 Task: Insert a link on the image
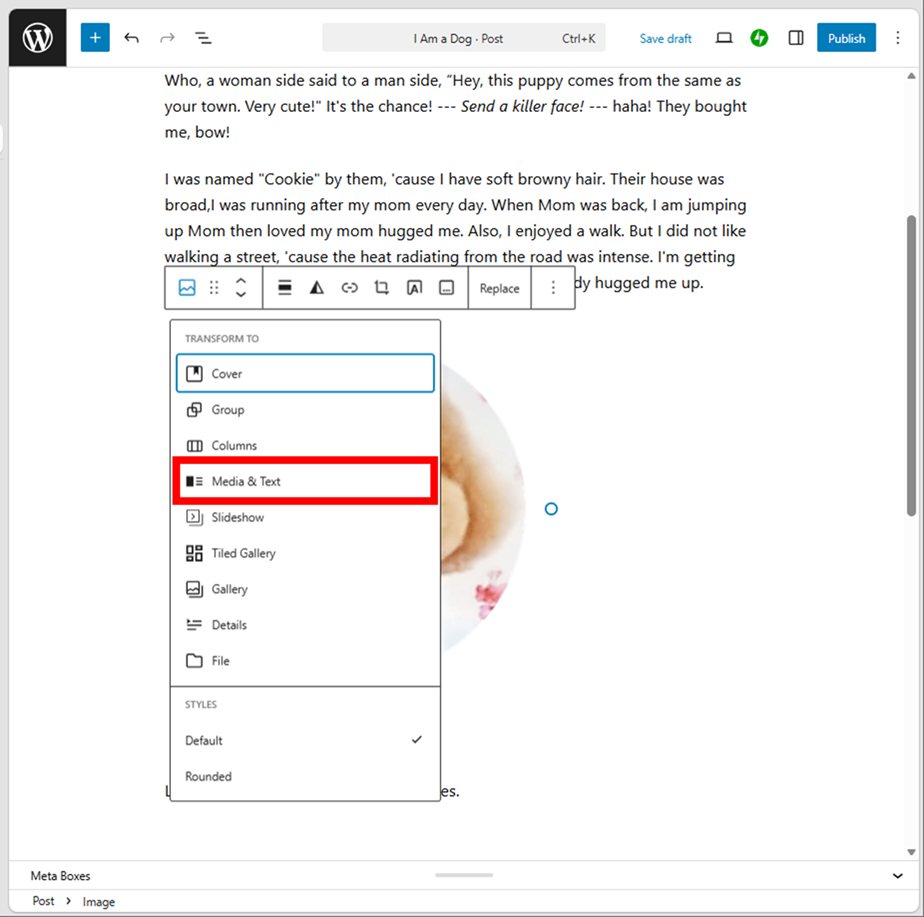click(349, 288)
